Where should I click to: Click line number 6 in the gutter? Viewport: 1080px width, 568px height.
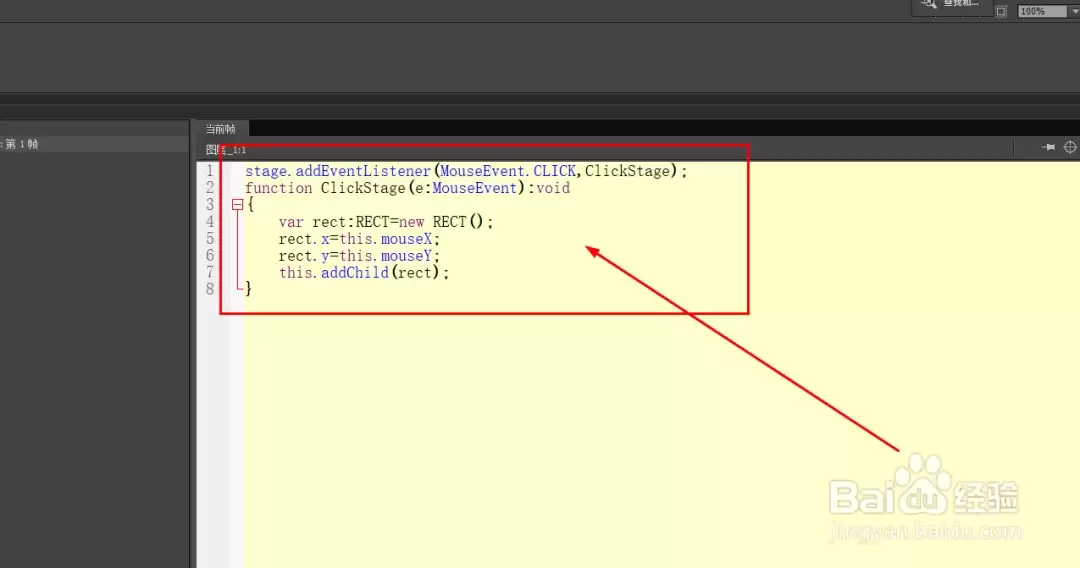tap(210, 255)
